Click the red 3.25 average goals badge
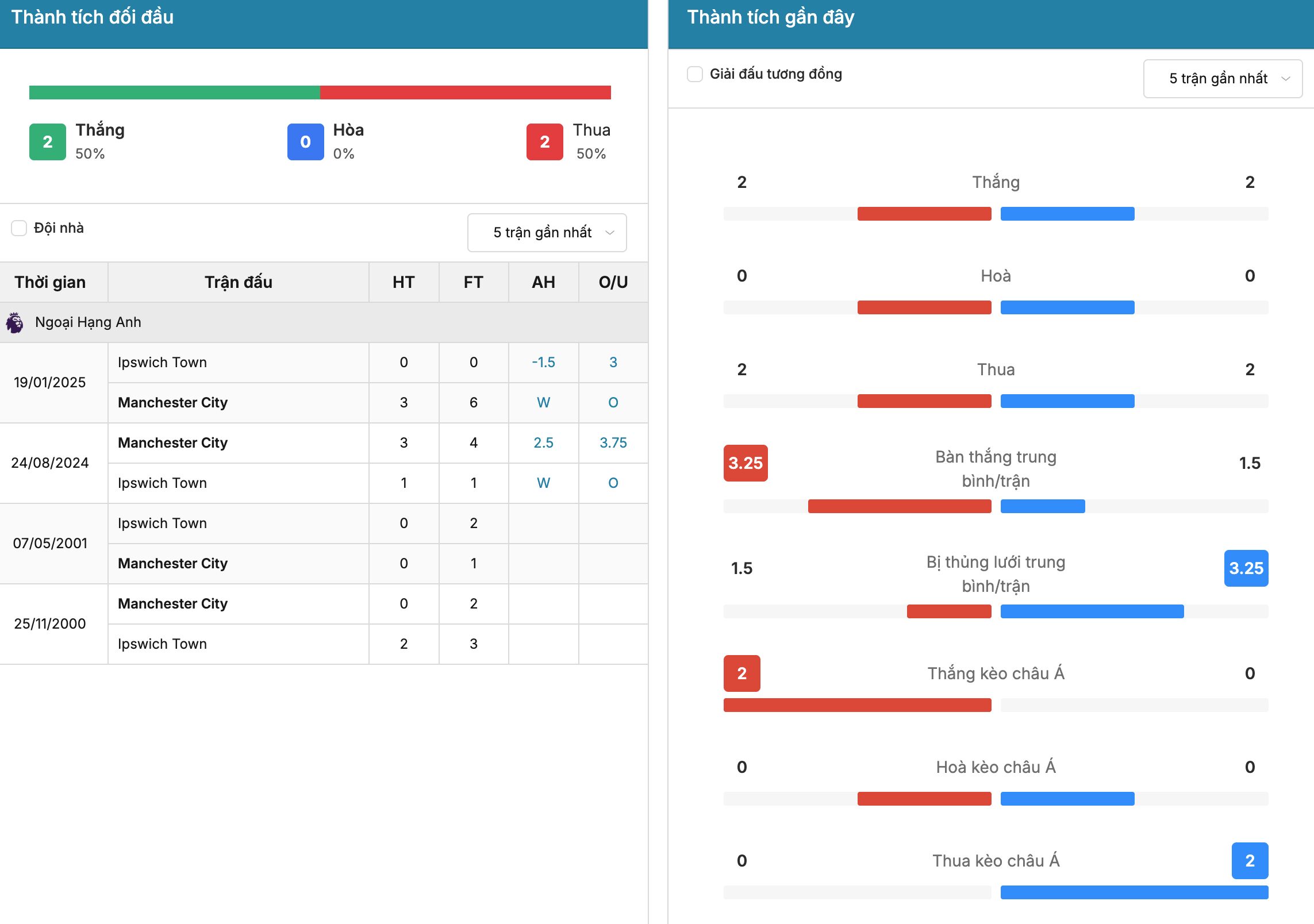The height and width of the screenshot is (924, 1314). 746,463
